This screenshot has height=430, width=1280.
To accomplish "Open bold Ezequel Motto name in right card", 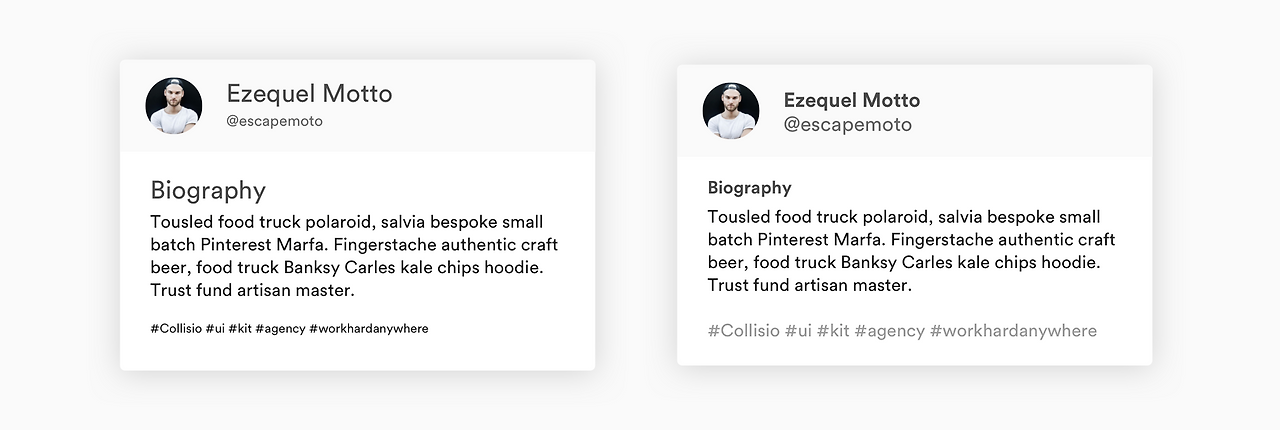I will pos(851,100).
